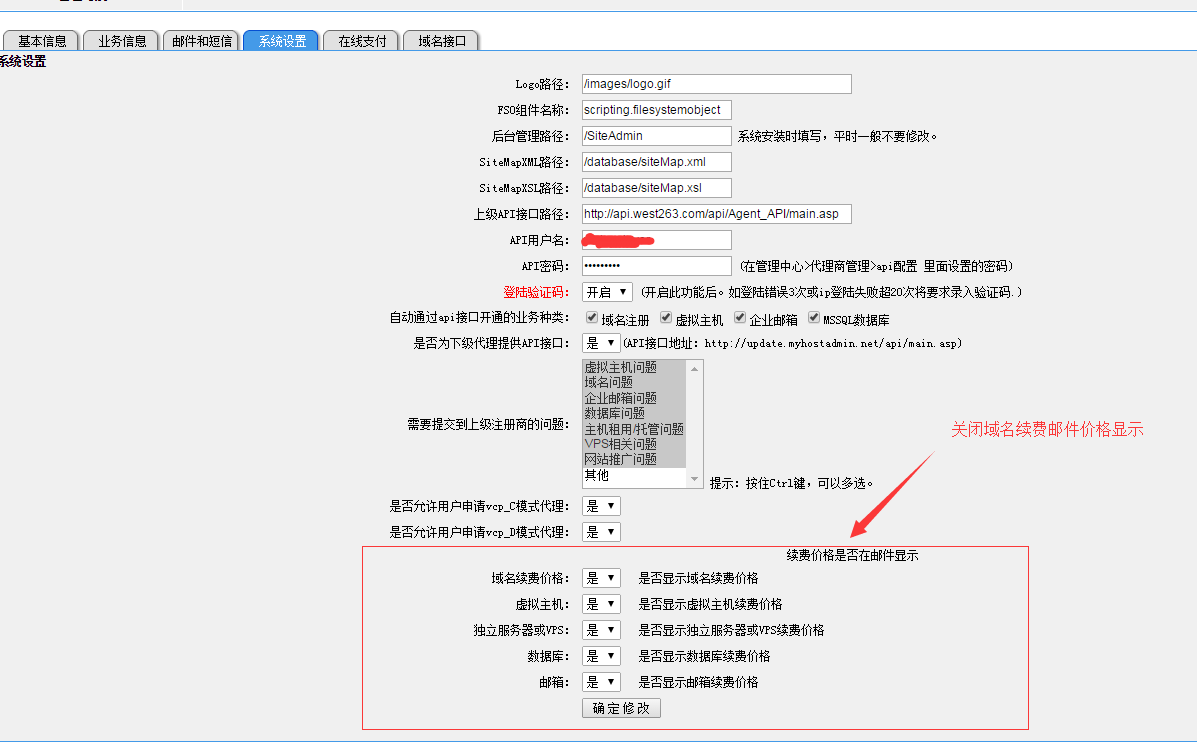Open the 独立服务器或VPS dropdown
The width and height of the screenshot is (1197, 756).
(x=601, y=630)
